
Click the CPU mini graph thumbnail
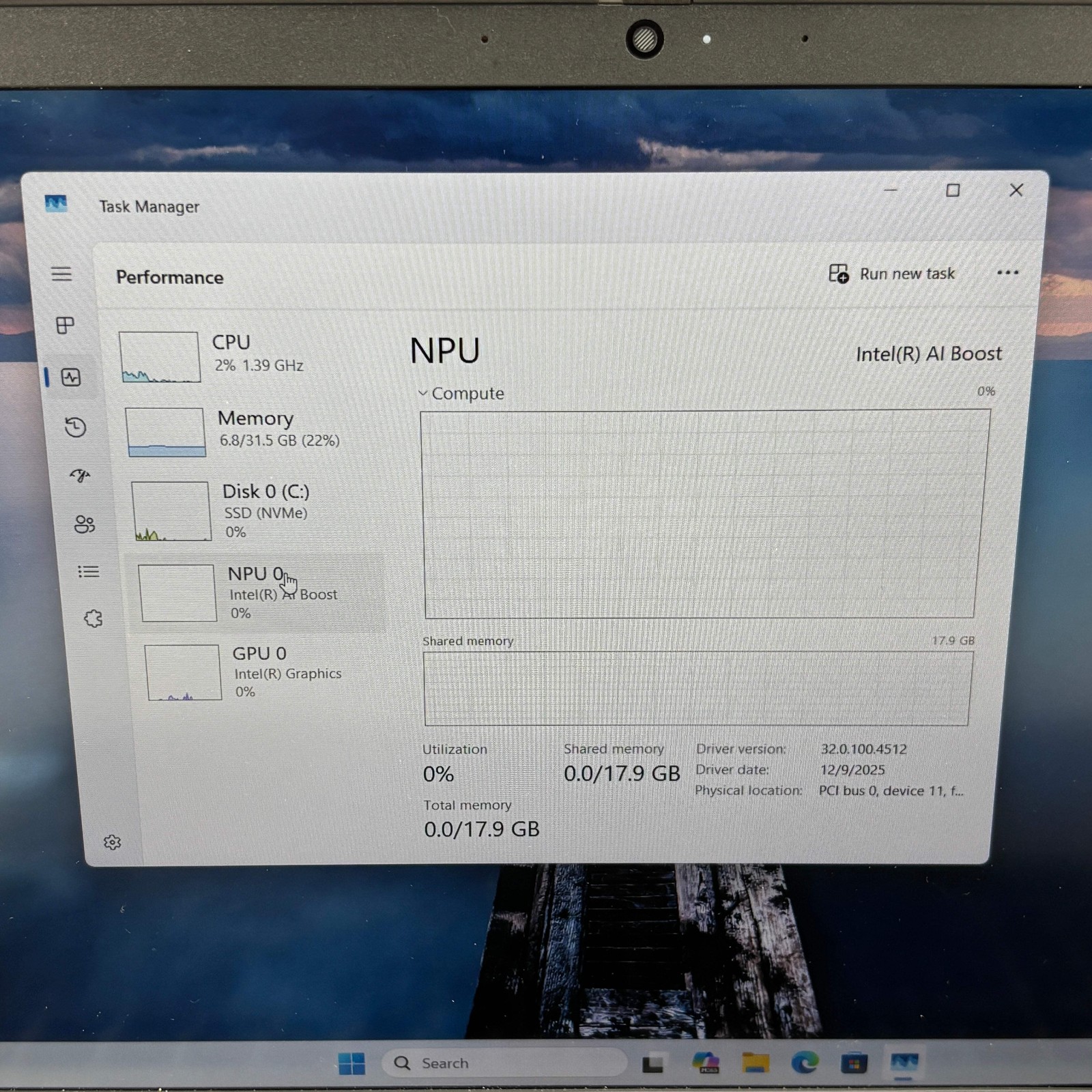coord(159,357)
